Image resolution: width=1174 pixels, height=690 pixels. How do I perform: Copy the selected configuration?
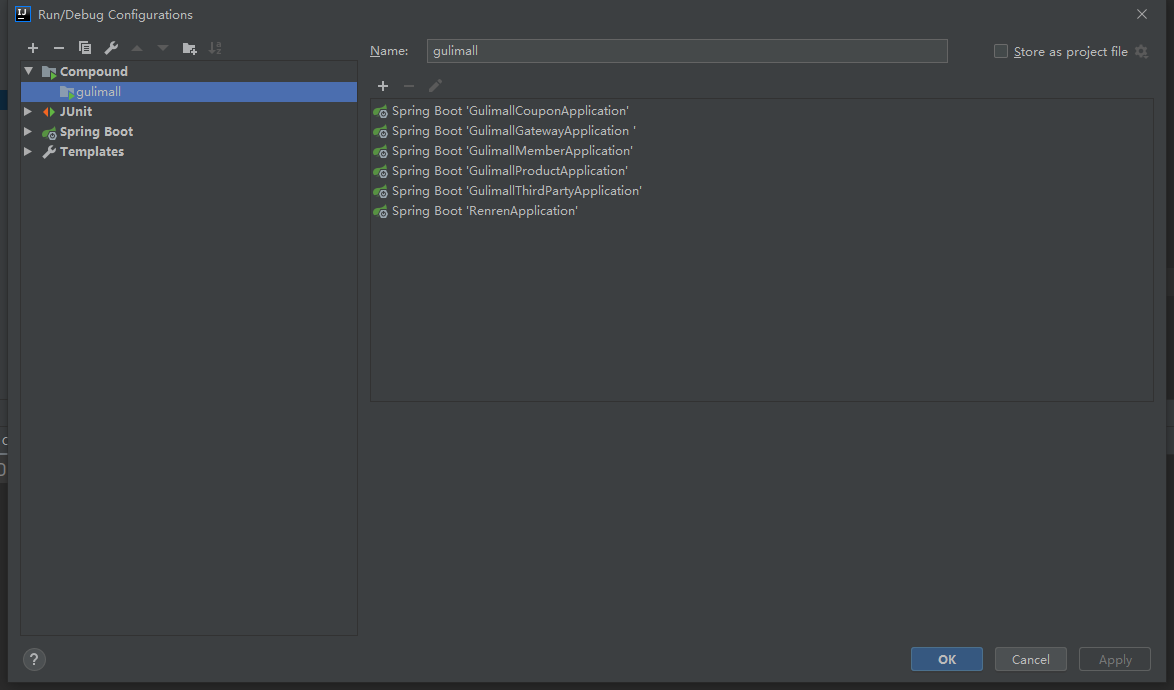(85, 48)
